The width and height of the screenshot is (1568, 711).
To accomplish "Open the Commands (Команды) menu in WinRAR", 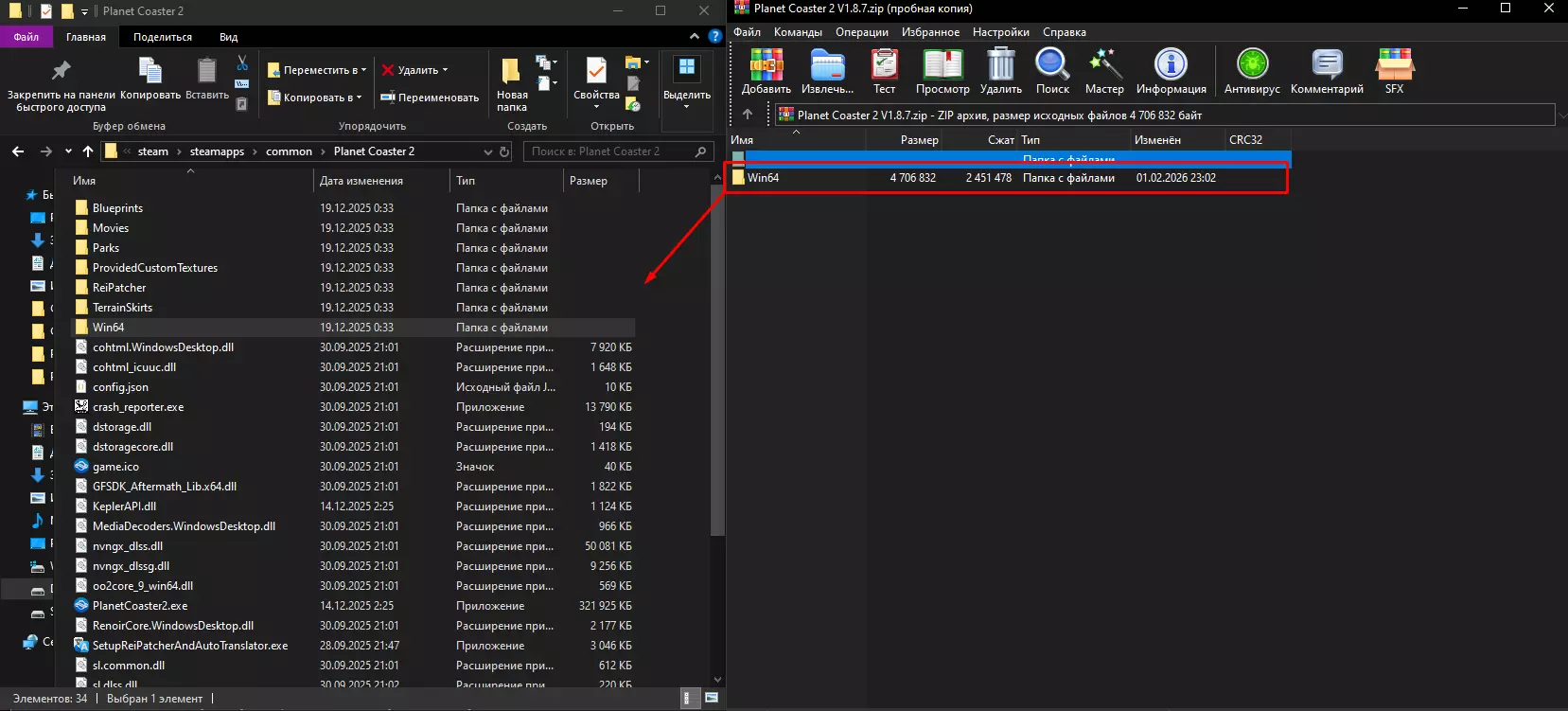I will coord(798,32).
